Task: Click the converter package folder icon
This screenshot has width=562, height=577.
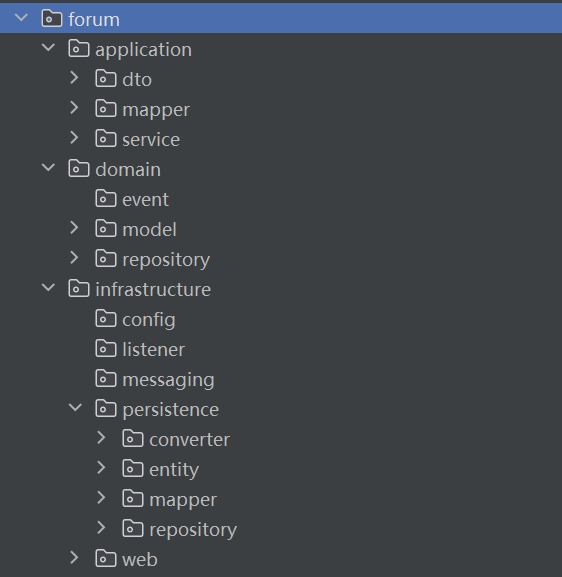Action: [x=133, y=438]
